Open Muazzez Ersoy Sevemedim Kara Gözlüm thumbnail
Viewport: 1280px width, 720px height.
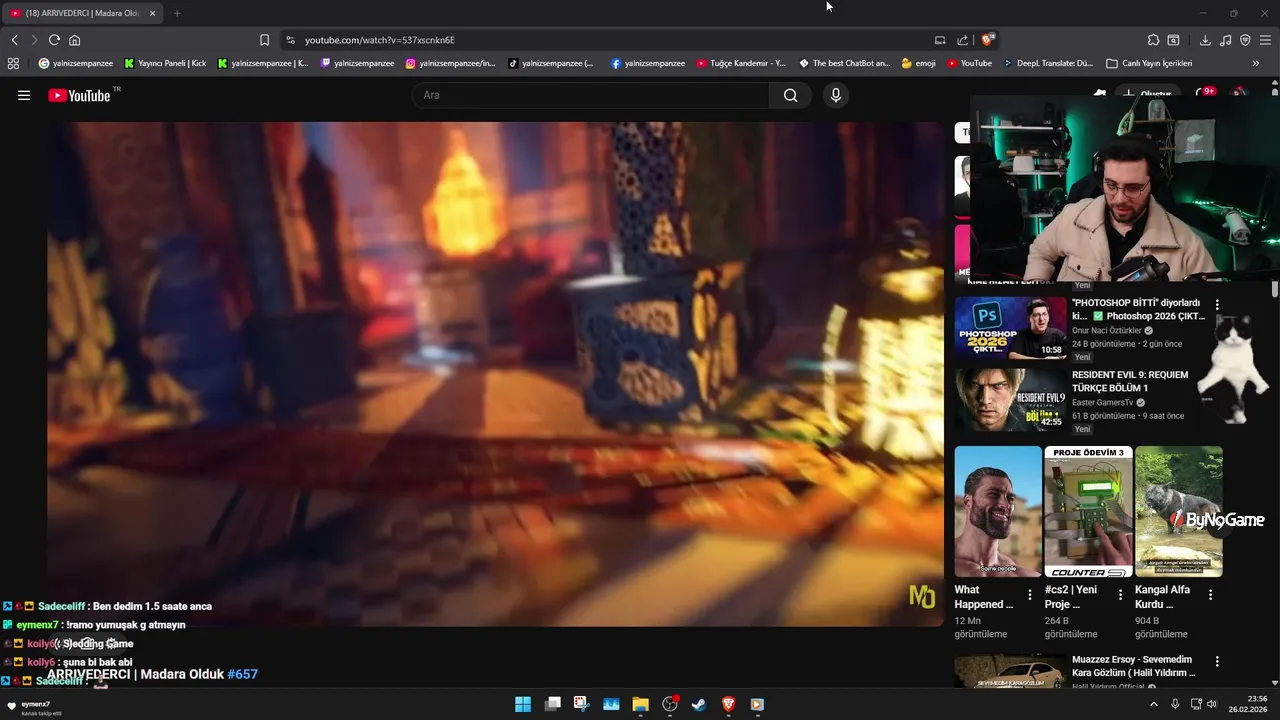pyautogui.click(x=1010, y=671)
